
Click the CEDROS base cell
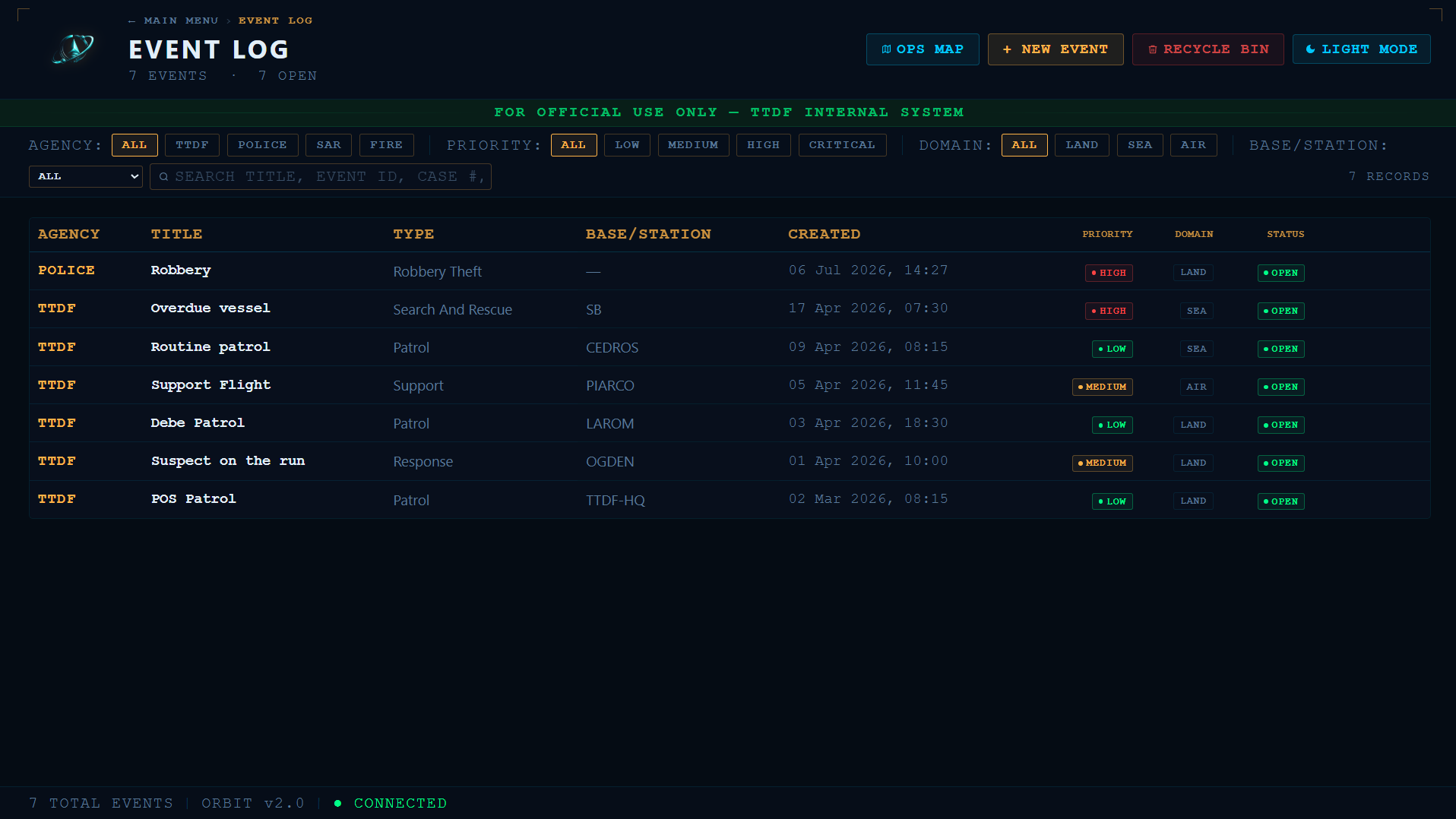click(612, 348)
